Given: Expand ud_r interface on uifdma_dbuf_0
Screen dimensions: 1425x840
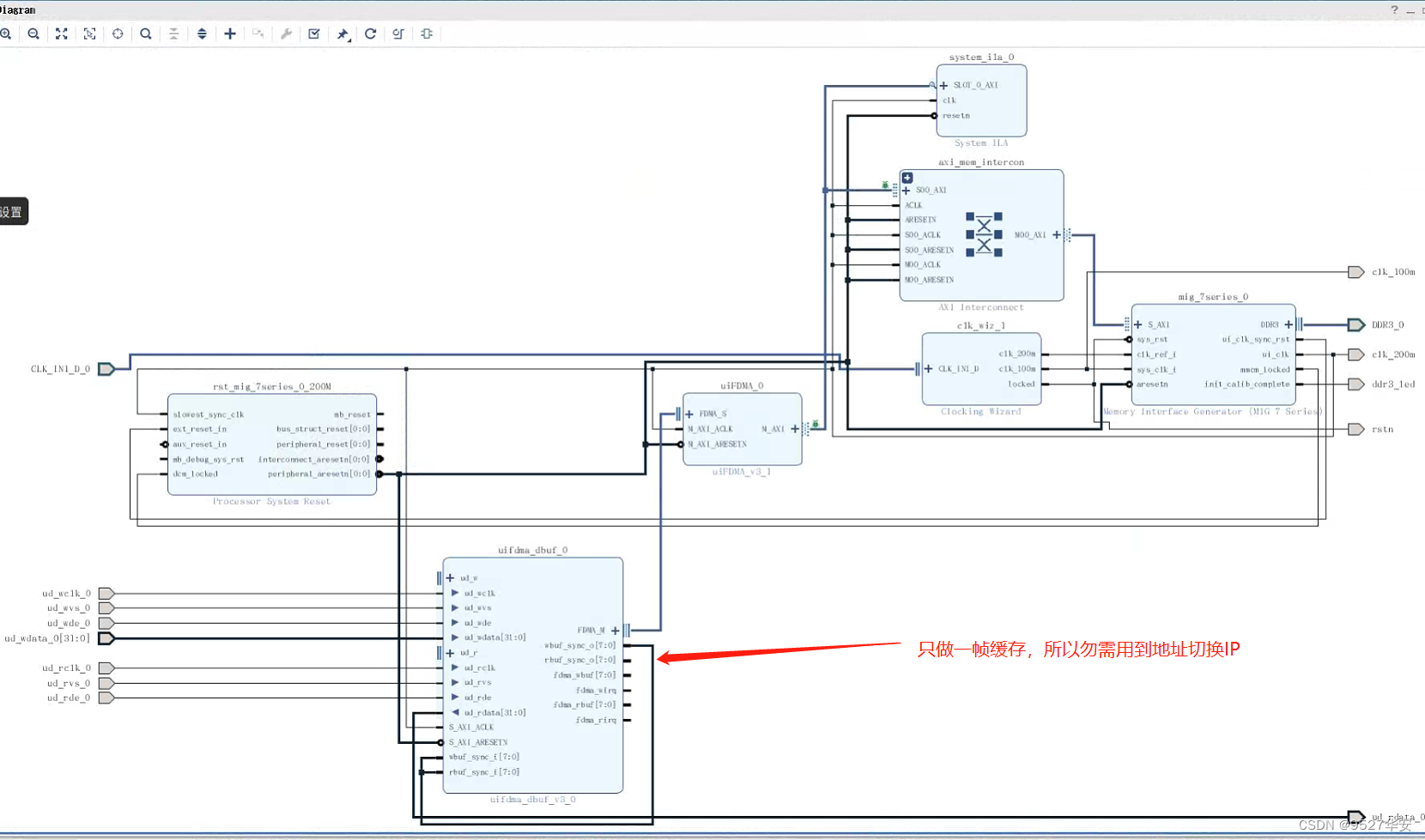Looking at the screenshot, I should coord(451,653).
